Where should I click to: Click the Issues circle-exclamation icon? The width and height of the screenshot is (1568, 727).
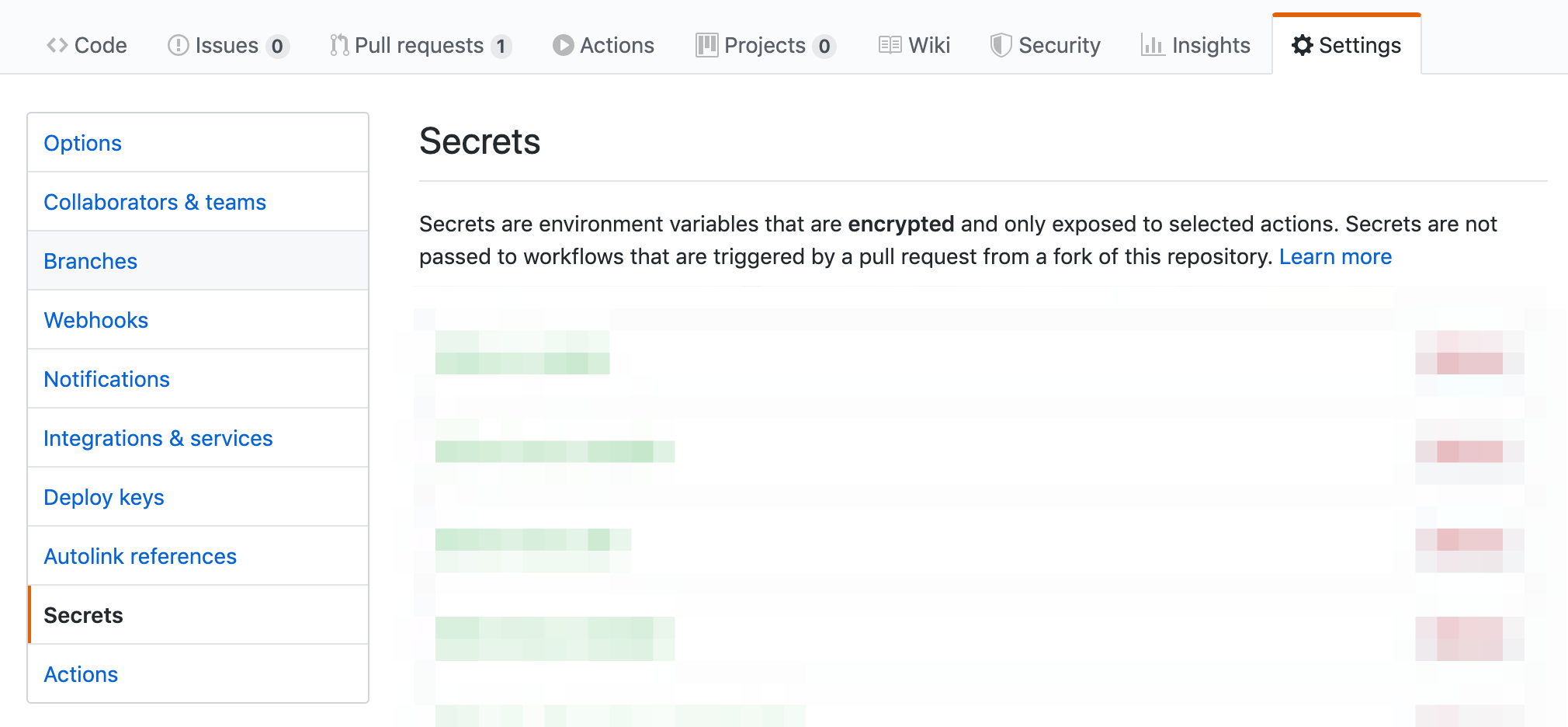178,45
